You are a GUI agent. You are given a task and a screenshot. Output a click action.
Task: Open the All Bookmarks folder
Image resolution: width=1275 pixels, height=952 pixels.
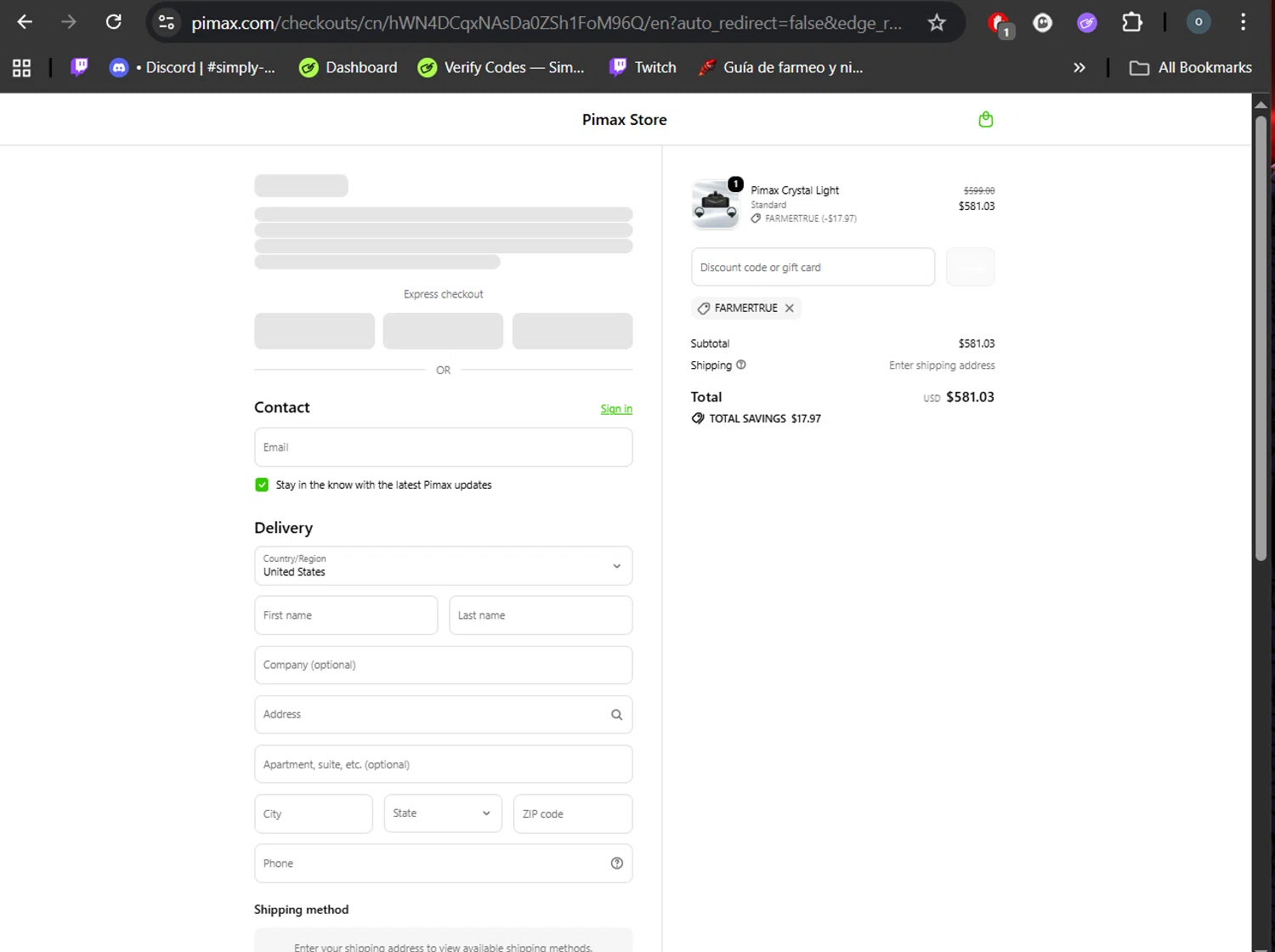coord(1190,68)
